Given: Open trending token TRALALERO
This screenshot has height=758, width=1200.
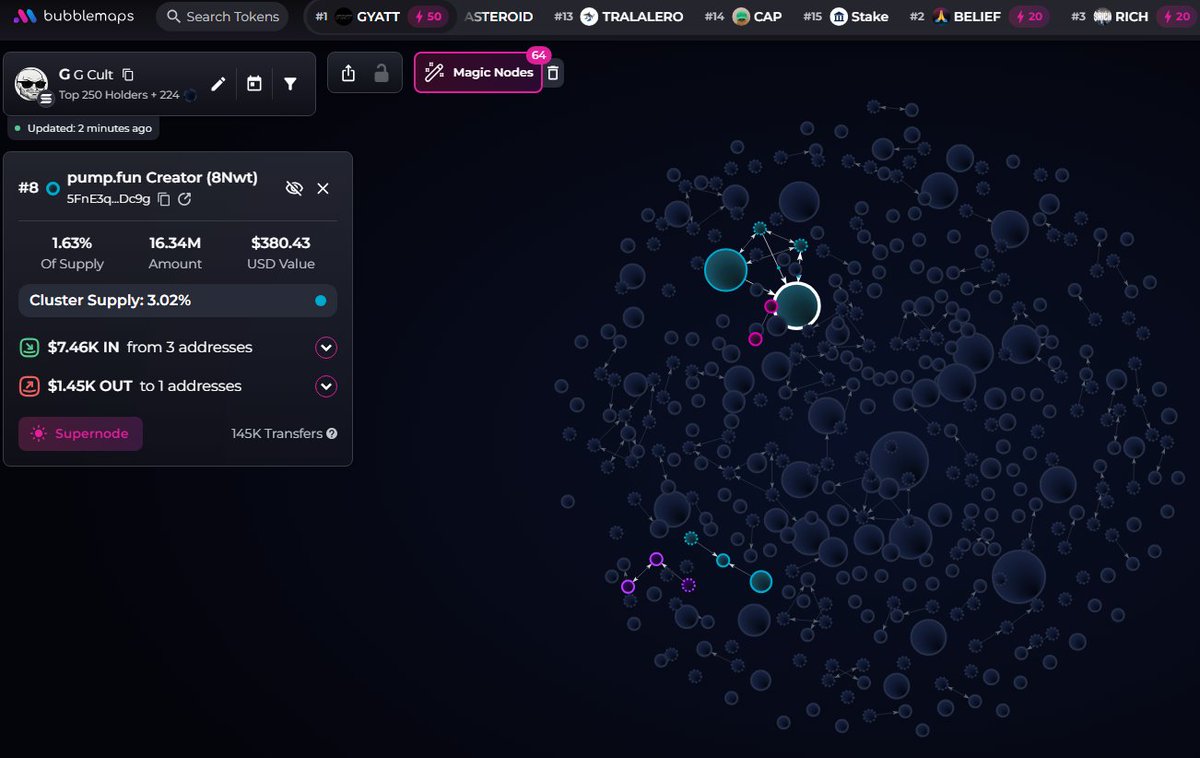Looking at the screenshot, I should tap(643, 16).
